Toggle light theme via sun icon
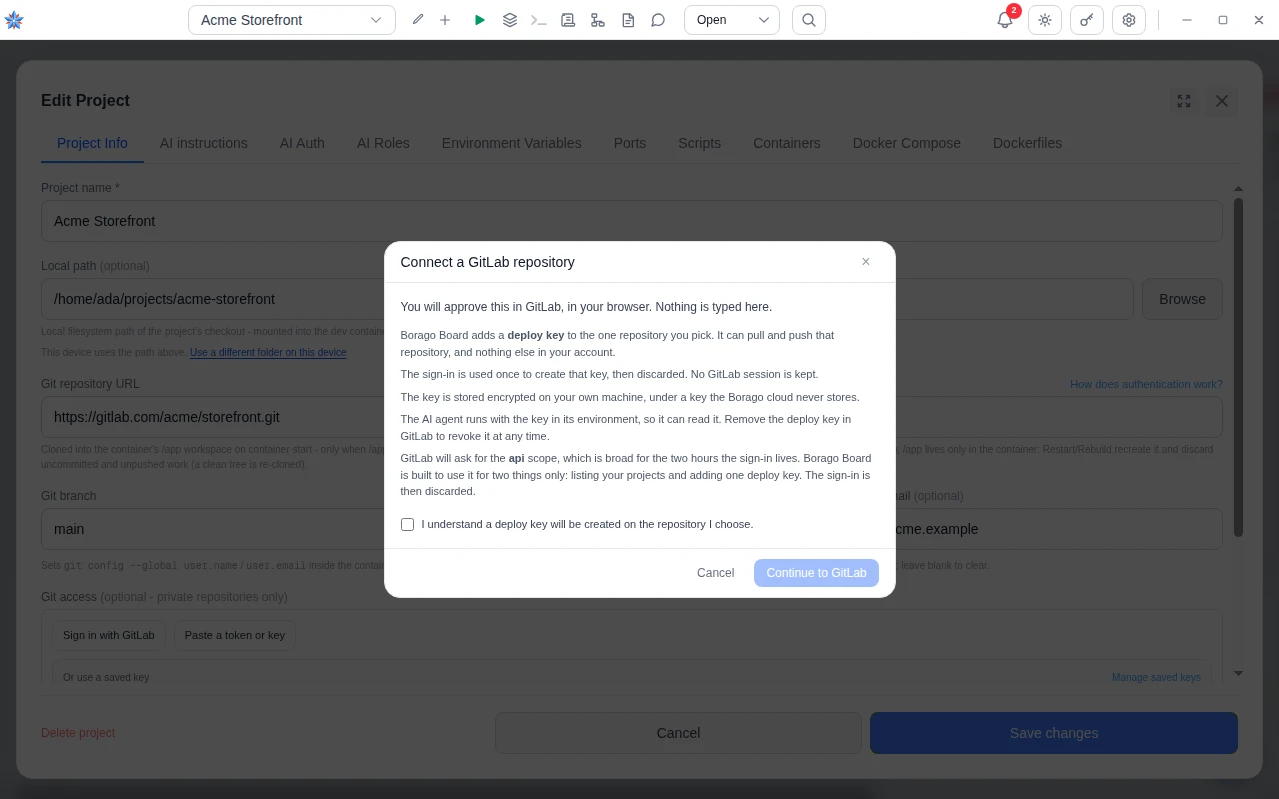Viewport: 1279px width, 799px height. coord(1045,20)
